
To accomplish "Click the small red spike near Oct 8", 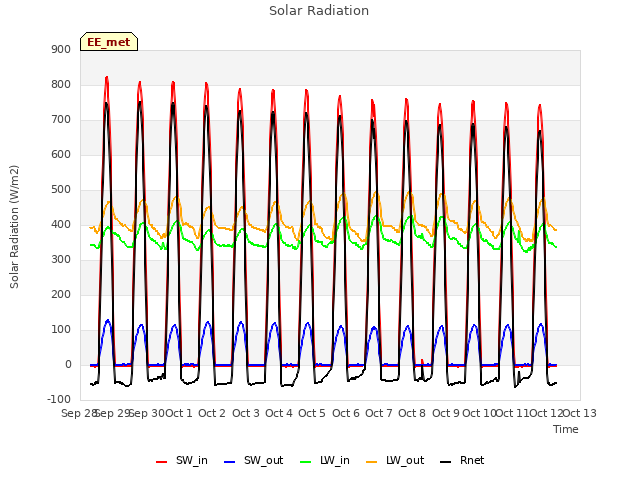I will 422,361.
